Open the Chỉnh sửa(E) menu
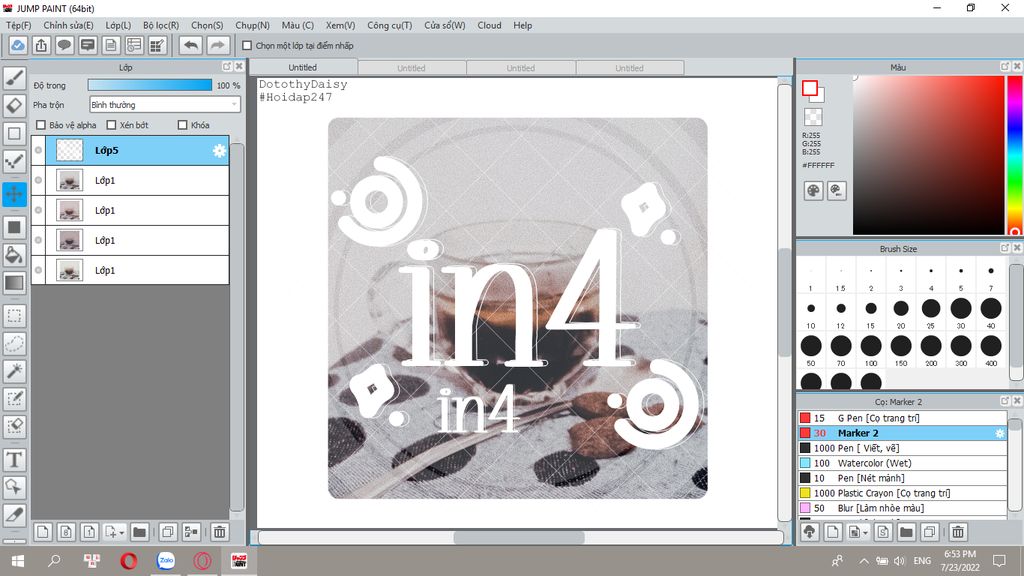The height and width of the screenshot is (576, 1024). [68, 25]
